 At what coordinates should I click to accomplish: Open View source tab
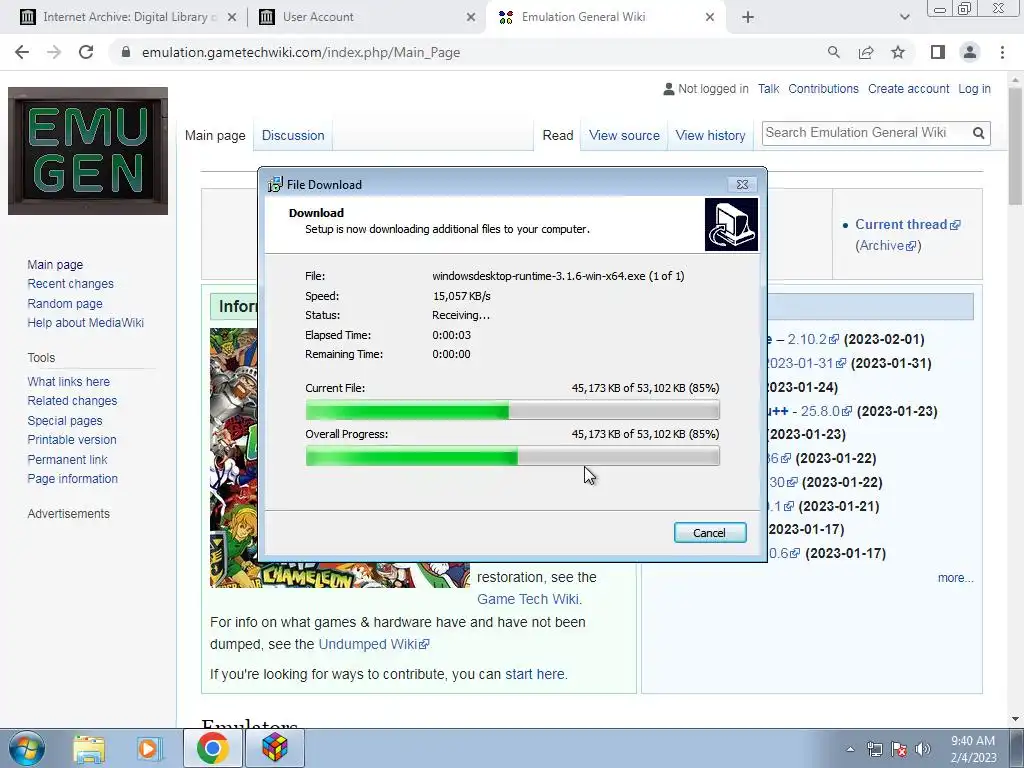tap(624, 135)
